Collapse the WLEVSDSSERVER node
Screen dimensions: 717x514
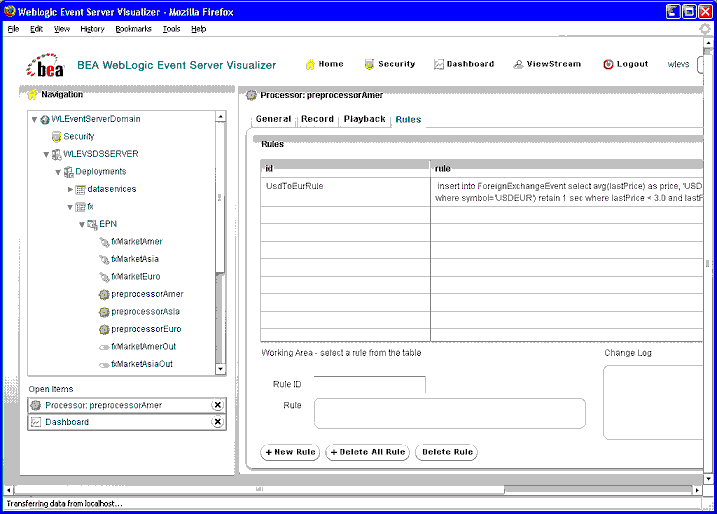pos(46,155)
